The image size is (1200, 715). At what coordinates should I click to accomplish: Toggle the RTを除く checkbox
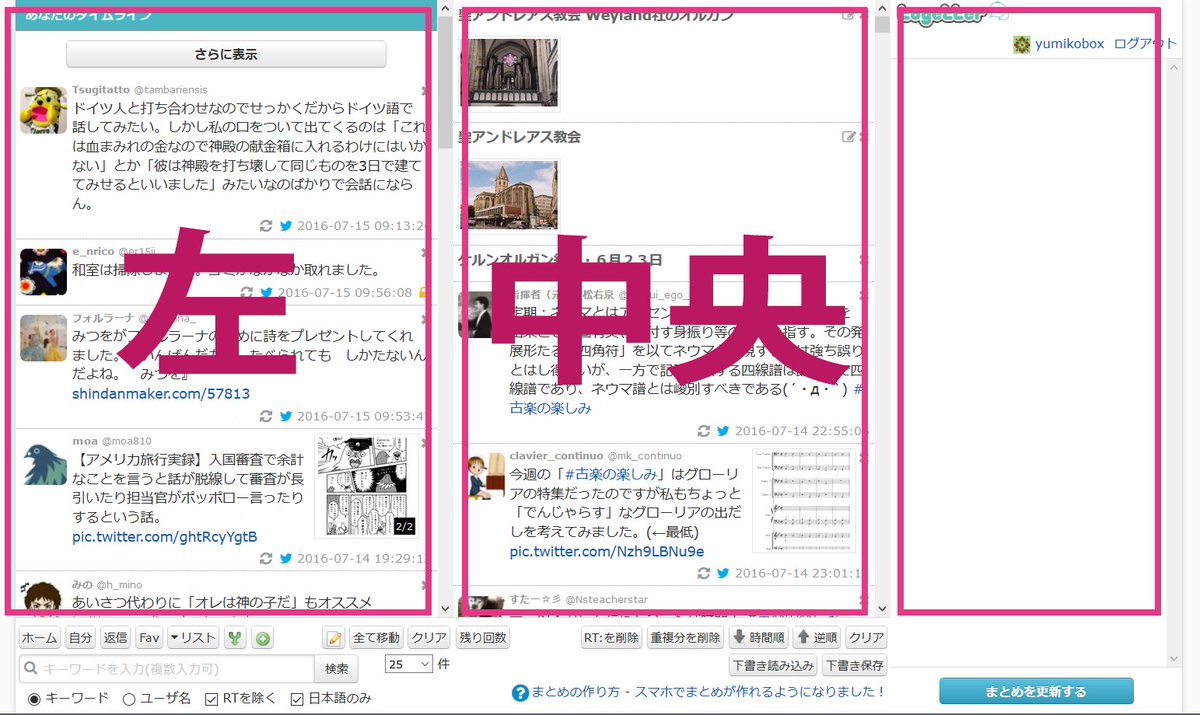[212, 698]
